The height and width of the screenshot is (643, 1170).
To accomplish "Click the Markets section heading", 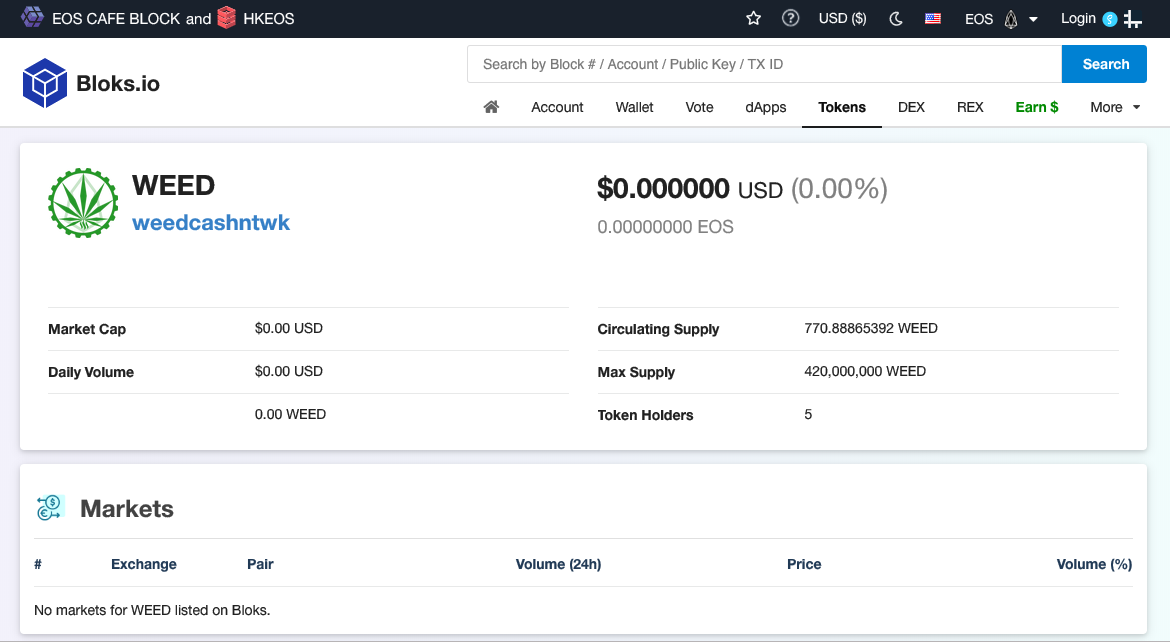I will click(x=127, y=509).
